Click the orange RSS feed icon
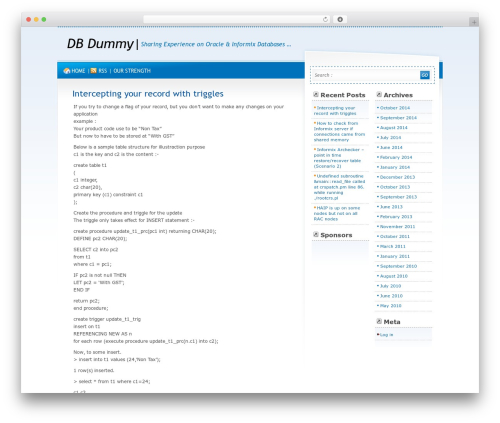 94,71
